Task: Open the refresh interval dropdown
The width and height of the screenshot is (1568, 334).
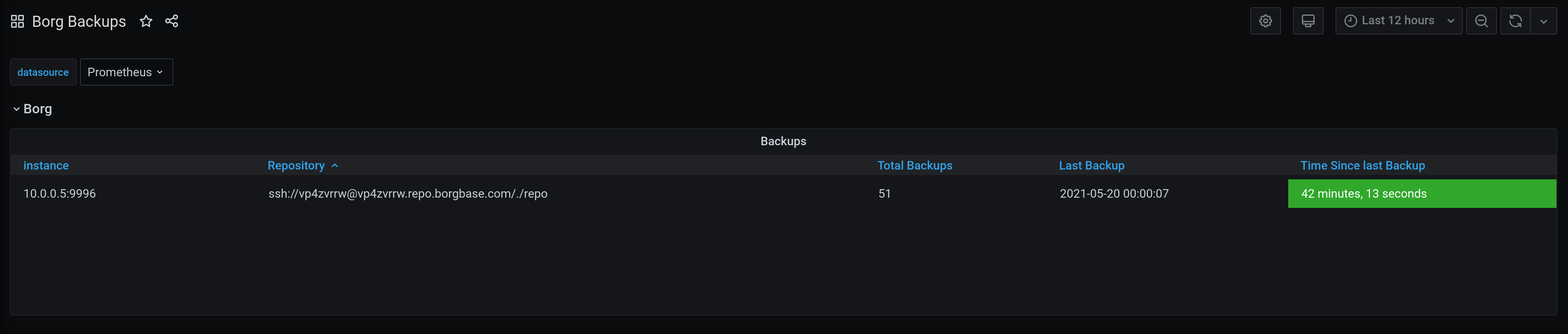Action: (x=1543, y=21)
